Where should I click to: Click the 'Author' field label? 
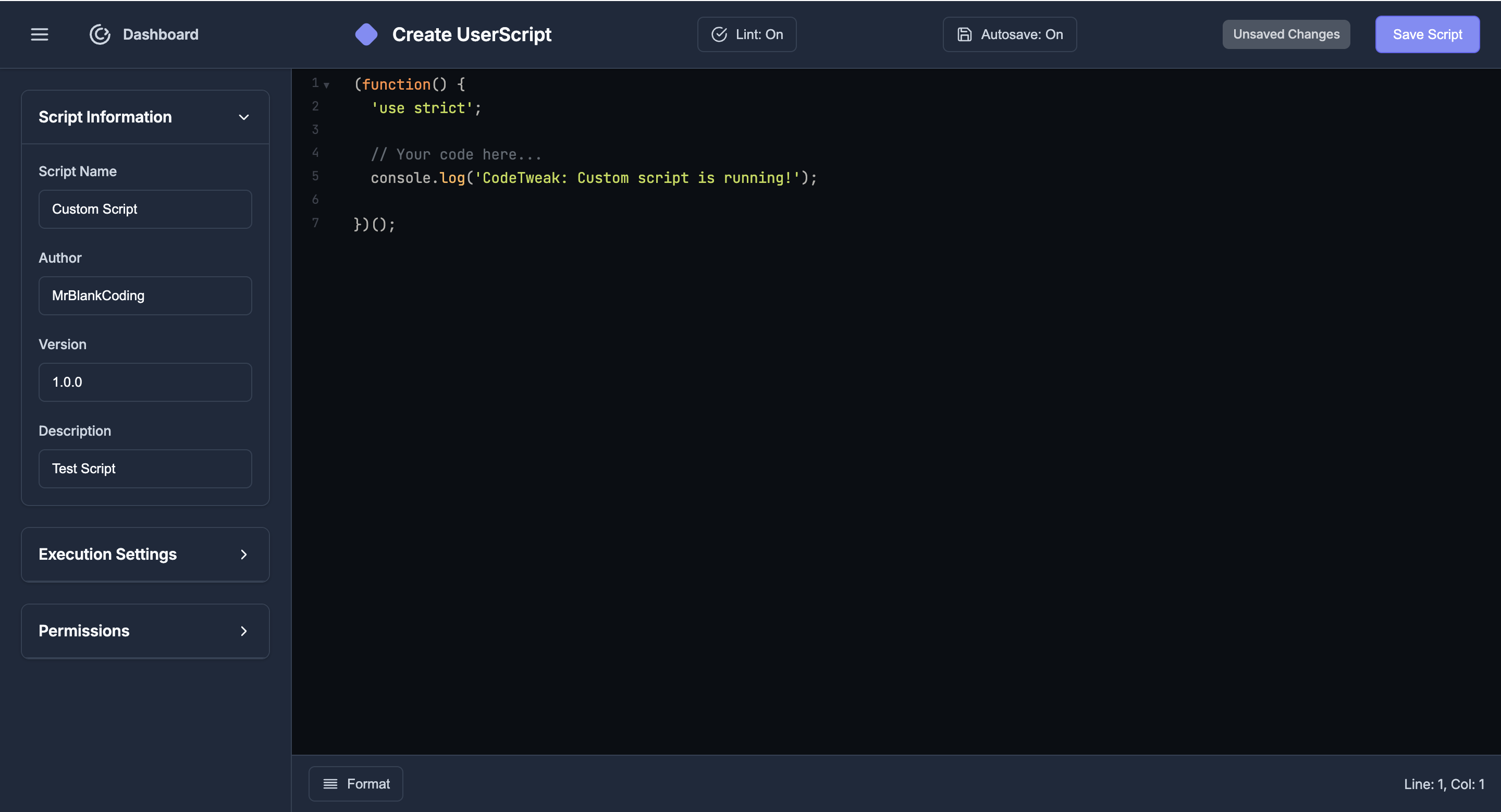coord(60,257)
